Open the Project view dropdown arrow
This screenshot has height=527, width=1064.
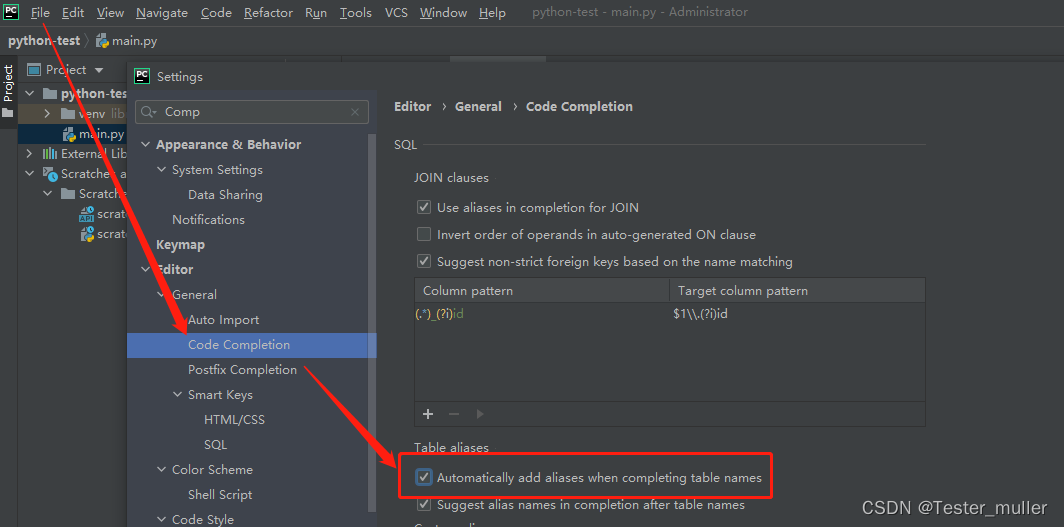coord(99,70)
